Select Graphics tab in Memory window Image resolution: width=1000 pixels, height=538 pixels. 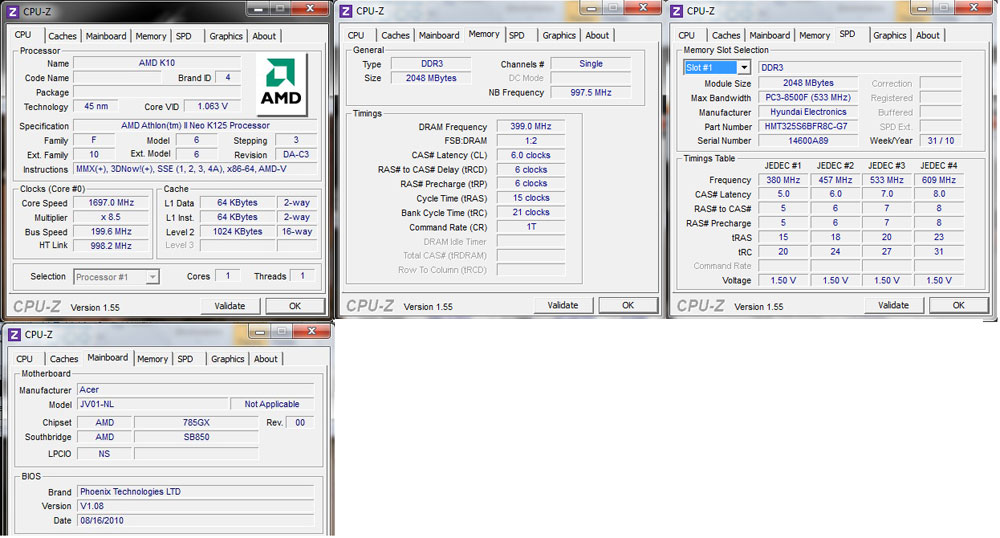pyautogui.click(x=559, y=36)
